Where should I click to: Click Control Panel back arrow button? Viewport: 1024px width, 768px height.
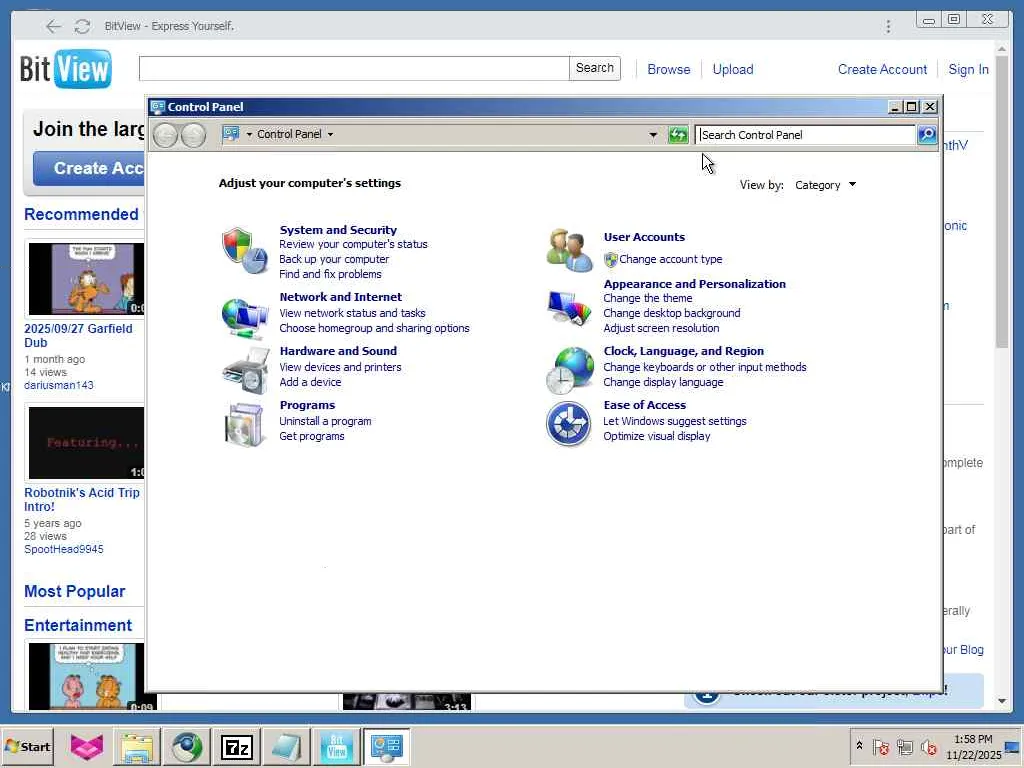tap(165, 135)
